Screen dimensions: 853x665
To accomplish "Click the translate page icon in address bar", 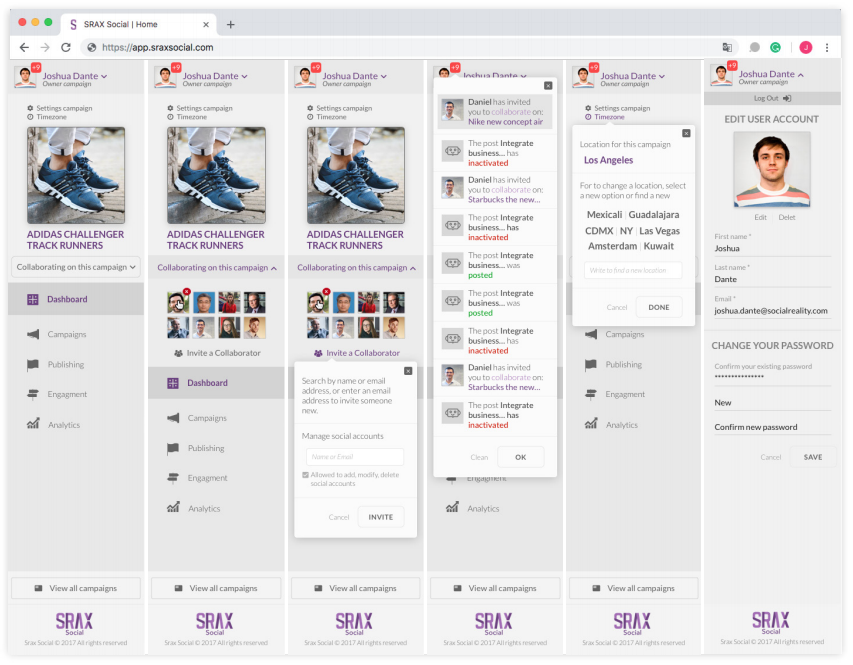I will click(727, 48).
